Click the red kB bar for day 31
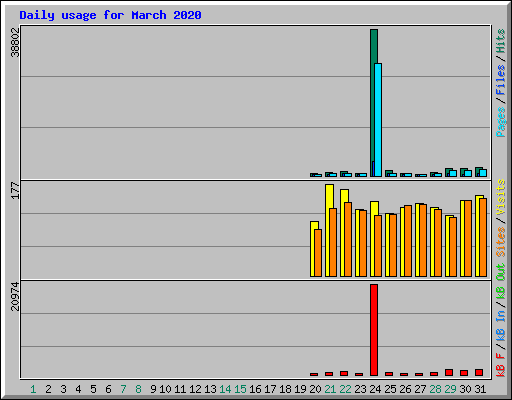512x400 pixels. click(x=479, y=372)
